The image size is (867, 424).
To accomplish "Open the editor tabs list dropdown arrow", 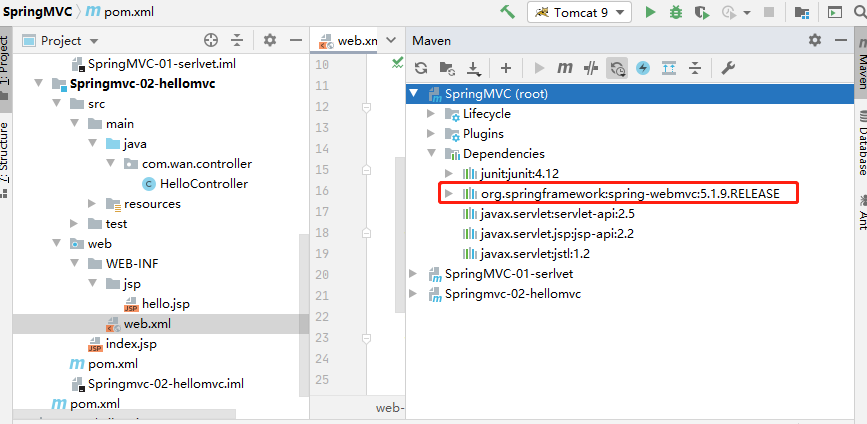I will (391, 40).
